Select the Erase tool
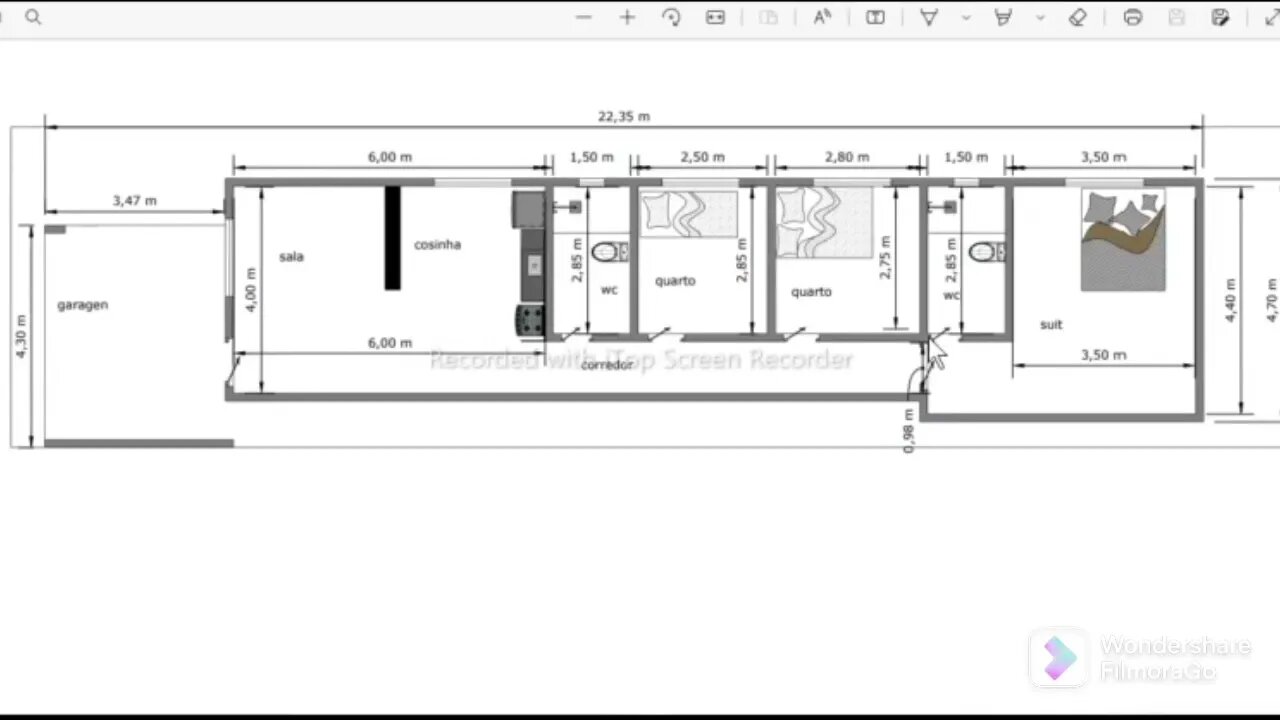This screenshot has width=1280, height=720. pyautogui.click(x=1077, y=17)
